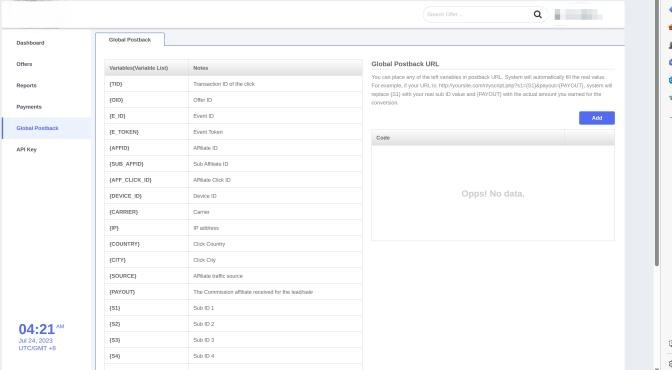
Task: Click the Commission affiliate received note
Action: (253, 292)
